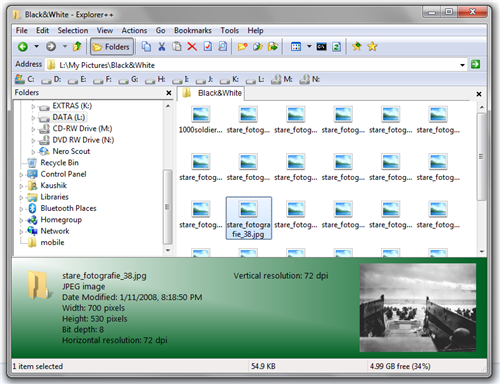The image size is (500, 384).
Task: Select the Black&White tab
Action: [211, 93]
